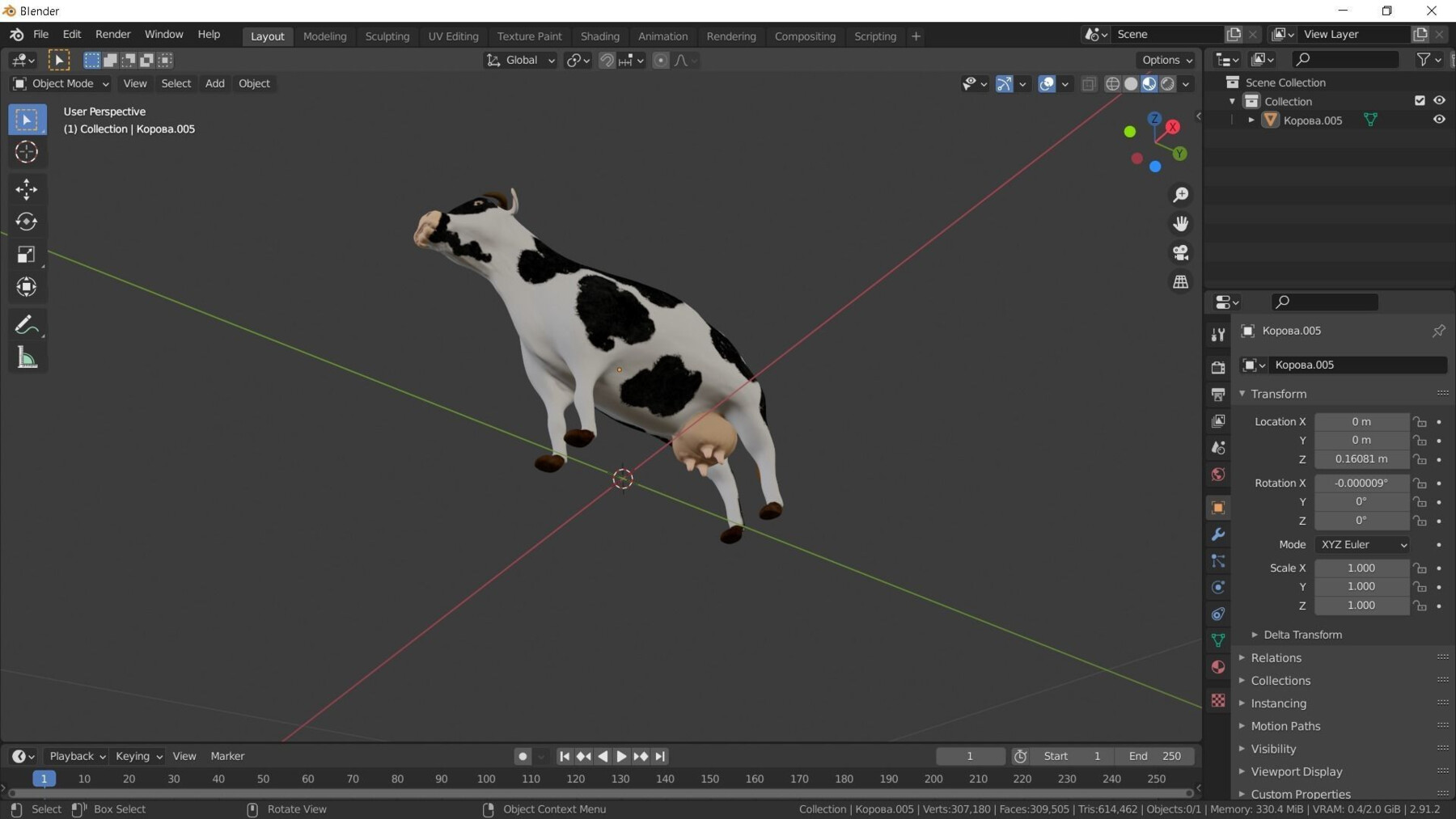Hide Корова.005 in the outliner

[1439, 119]
